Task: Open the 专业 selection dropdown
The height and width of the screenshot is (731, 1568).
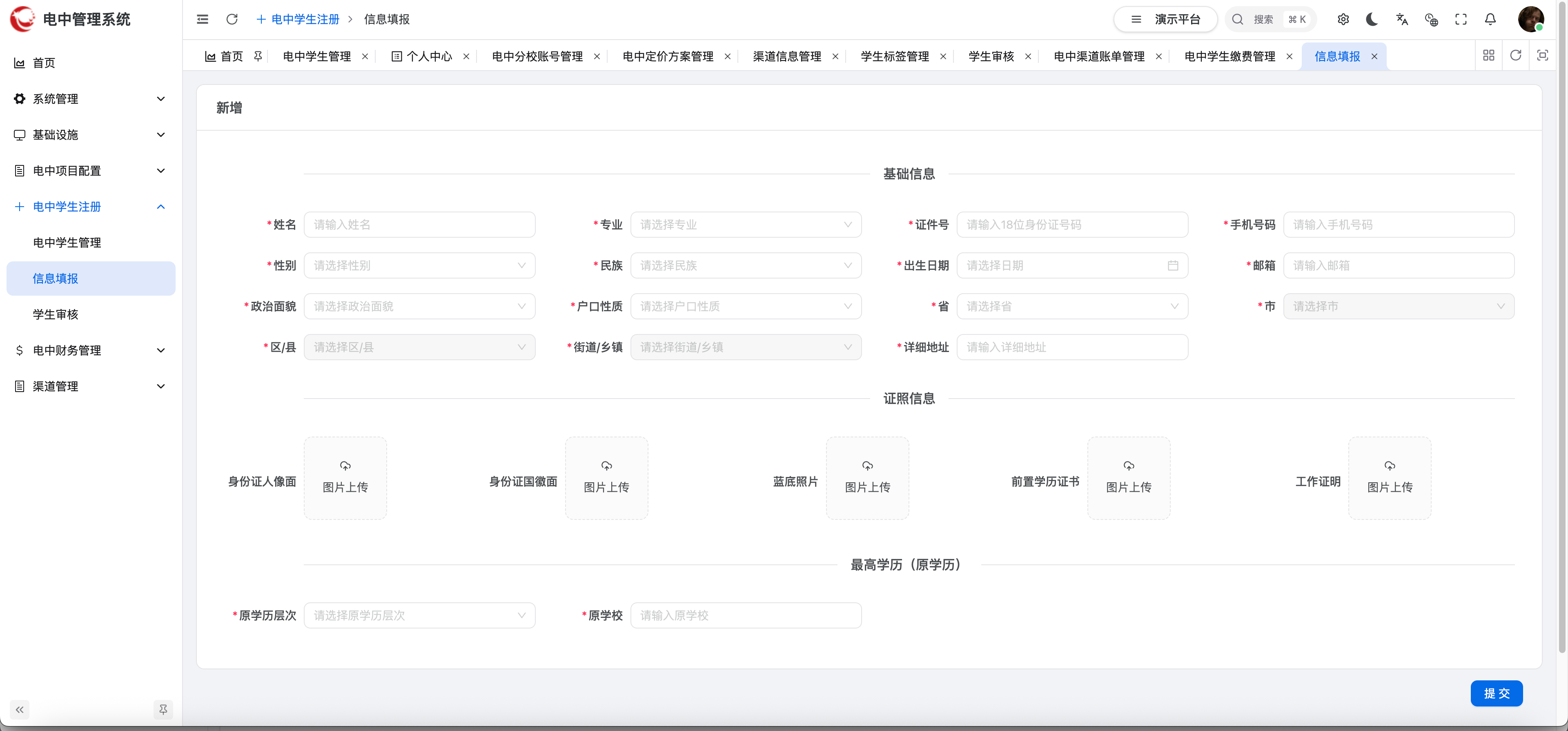Action: pyautogui.click(x=745, y=225)
